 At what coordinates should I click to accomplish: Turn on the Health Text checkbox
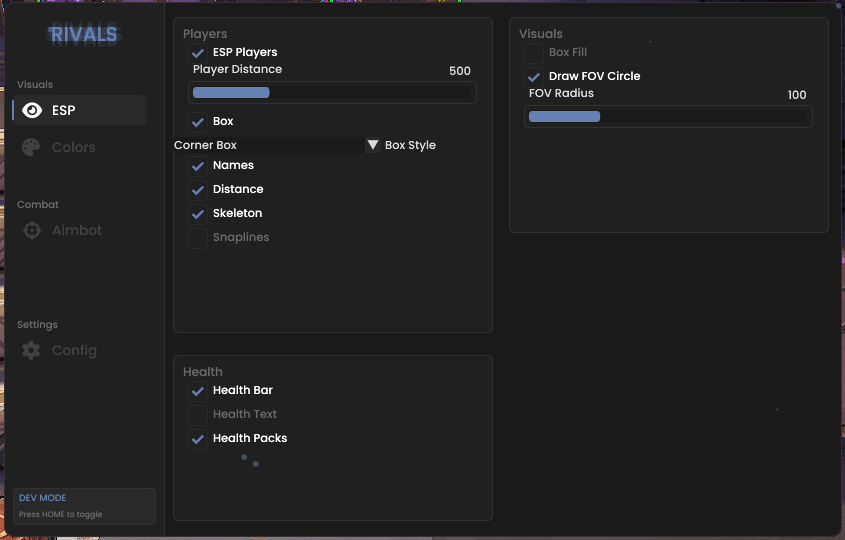point(198,415)
